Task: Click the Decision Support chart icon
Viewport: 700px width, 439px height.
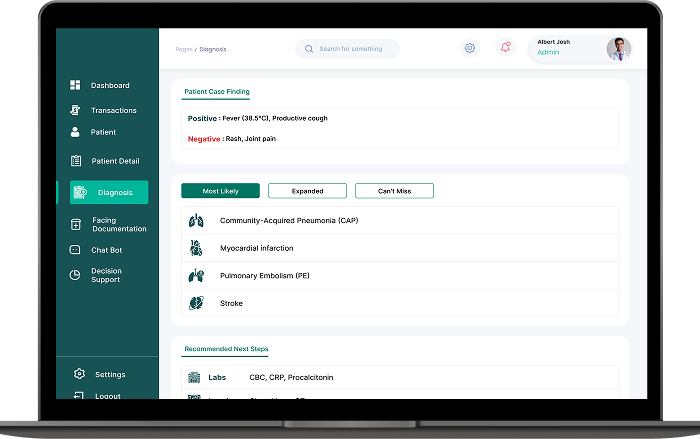Action: (75, 275)
